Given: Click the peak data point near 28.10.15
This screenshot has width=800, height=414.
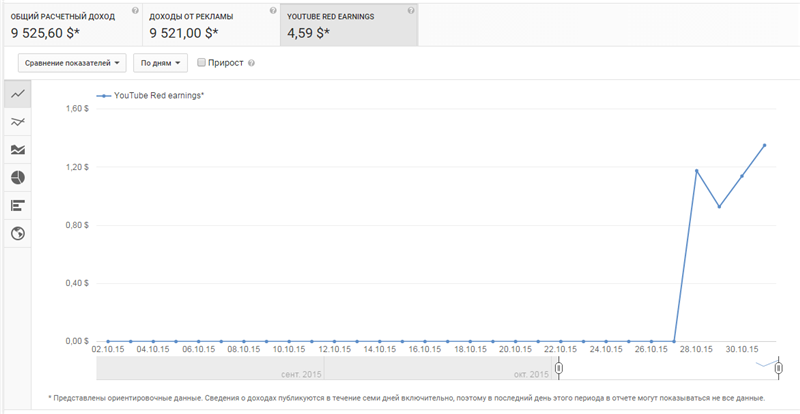Looking at the screenshot, I should coord(696,171).
